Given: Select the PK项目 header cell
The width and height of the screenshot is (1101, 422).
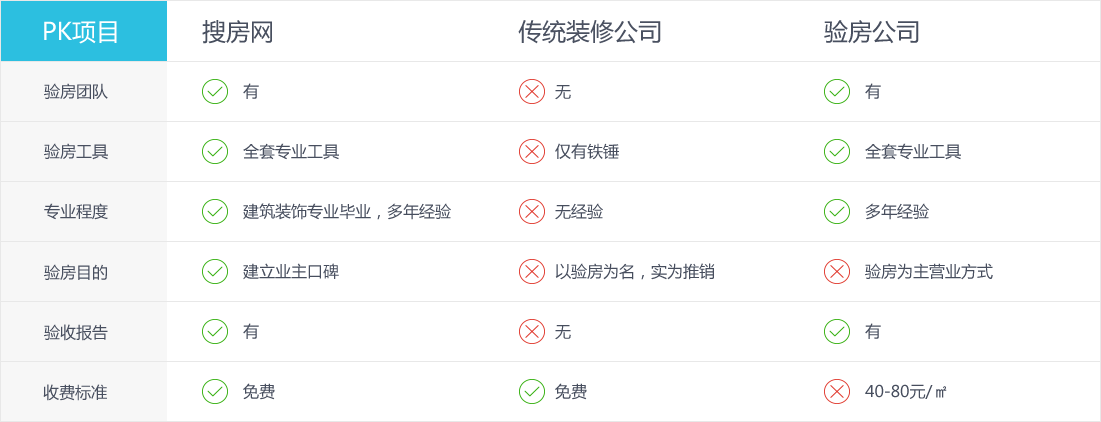Looking at the screenshot, I should click(x=84, y=31).
